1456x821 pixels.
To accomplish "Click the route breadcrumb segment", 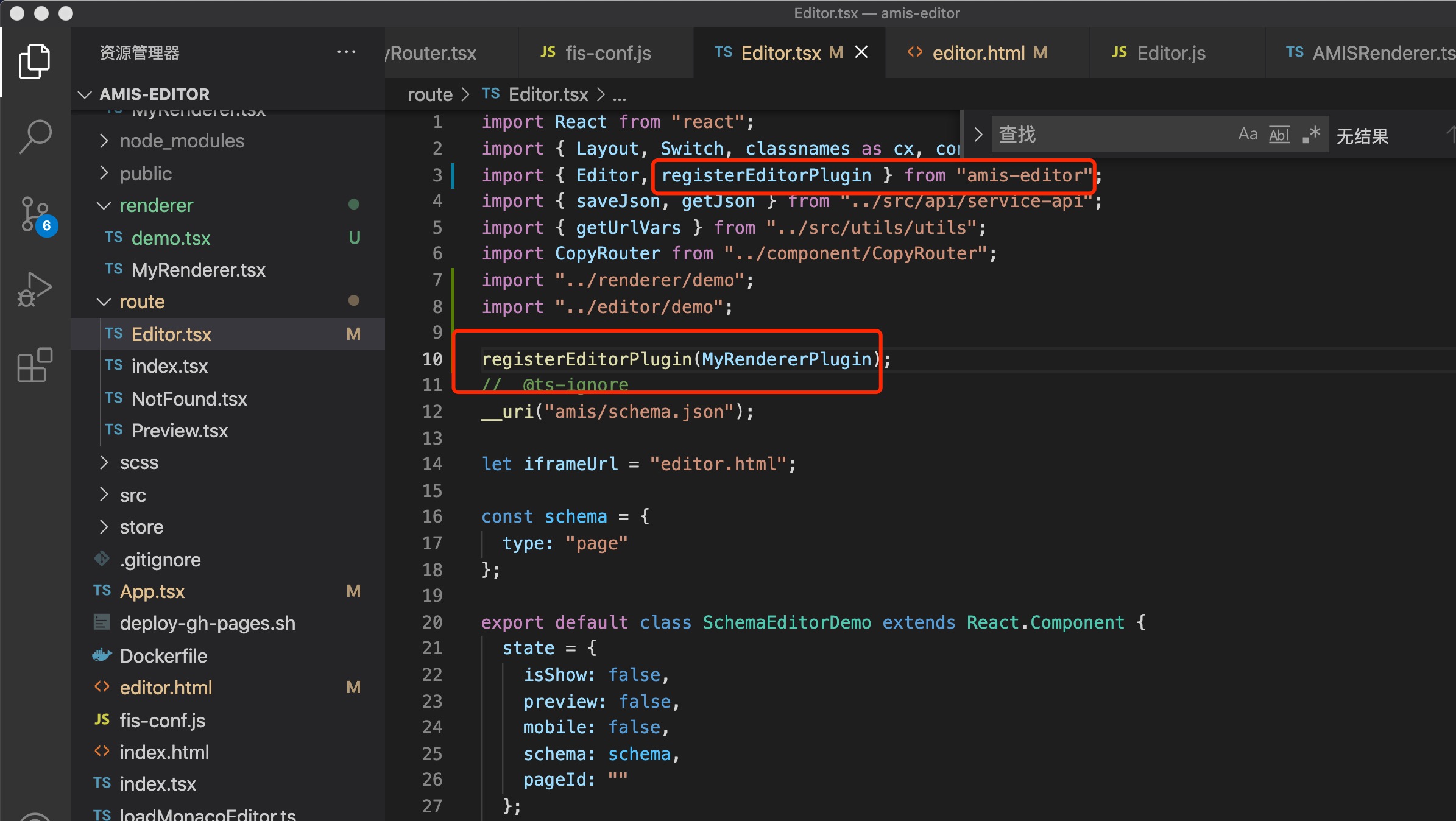I will coord(430,94).
